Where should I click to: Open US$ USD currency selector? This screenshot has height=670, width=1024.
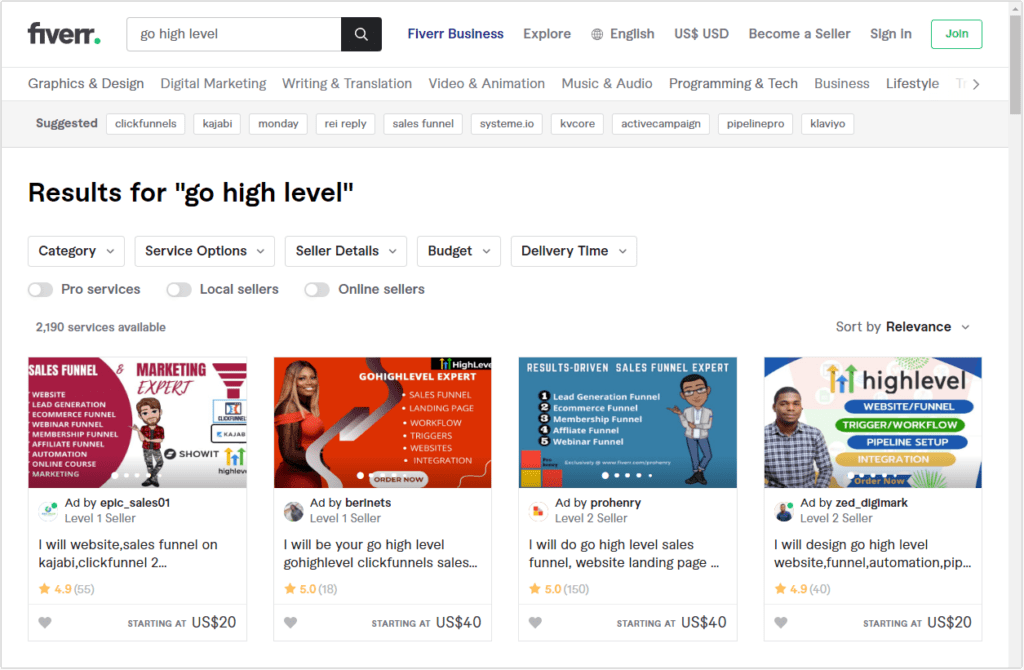(701, 34)
